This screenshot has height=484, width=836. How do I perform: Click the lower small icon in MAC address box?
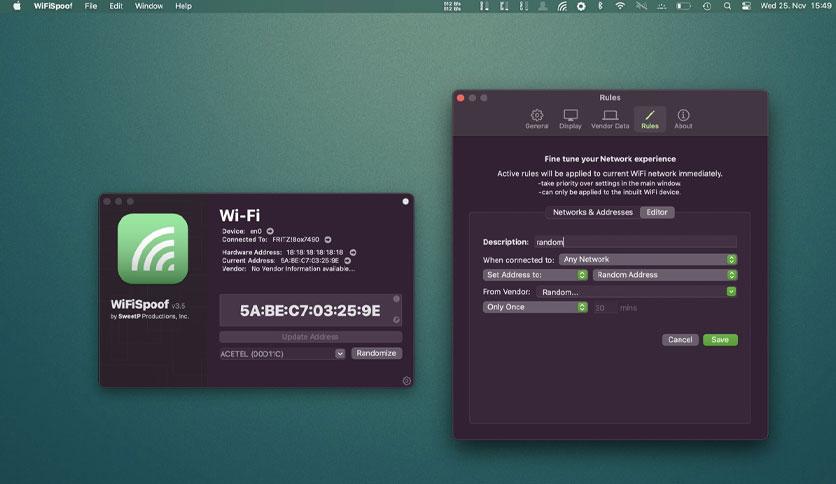point(396,320)
